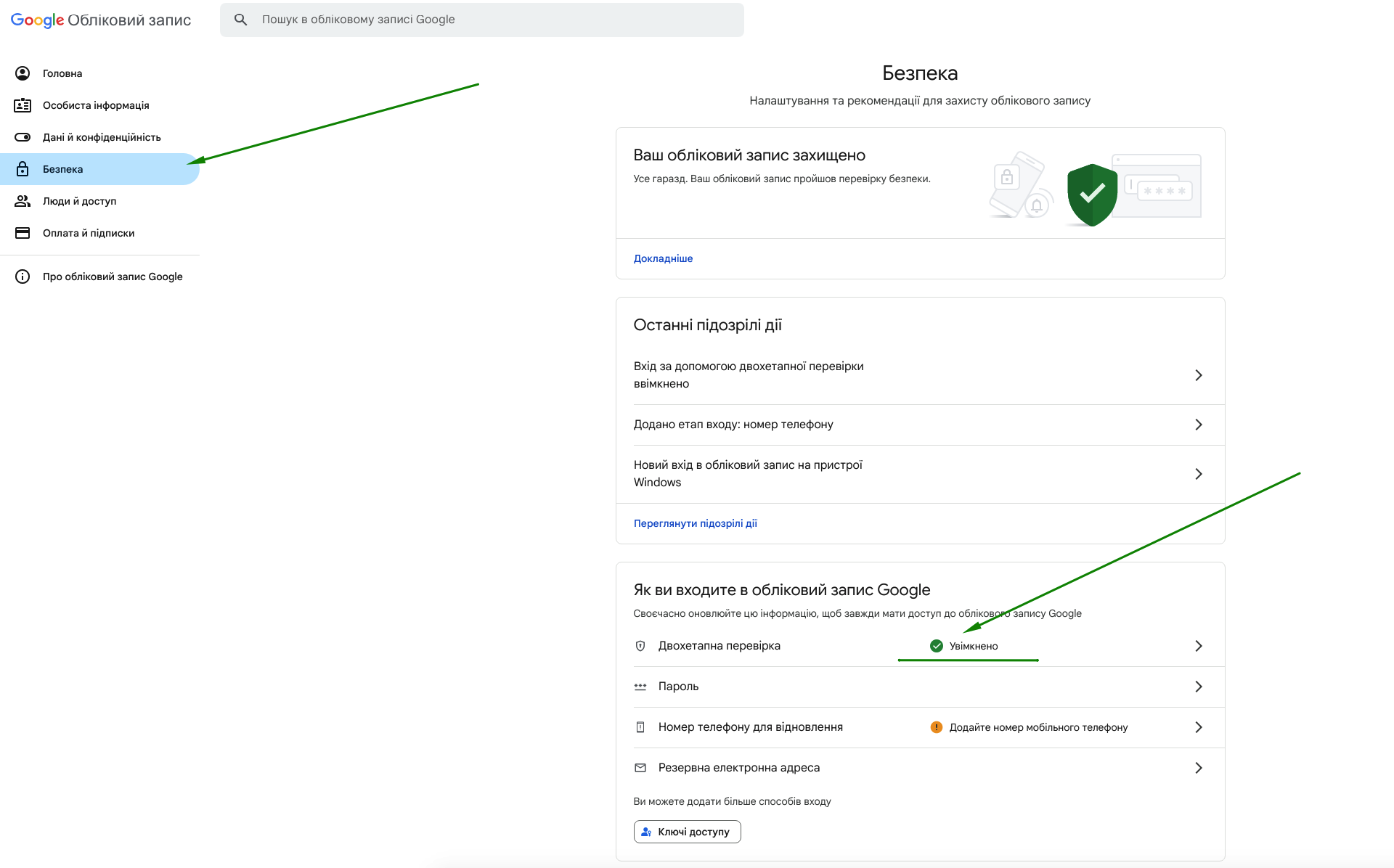Click Ваш обліковий запис захищено heading

(x=749, y=155)
